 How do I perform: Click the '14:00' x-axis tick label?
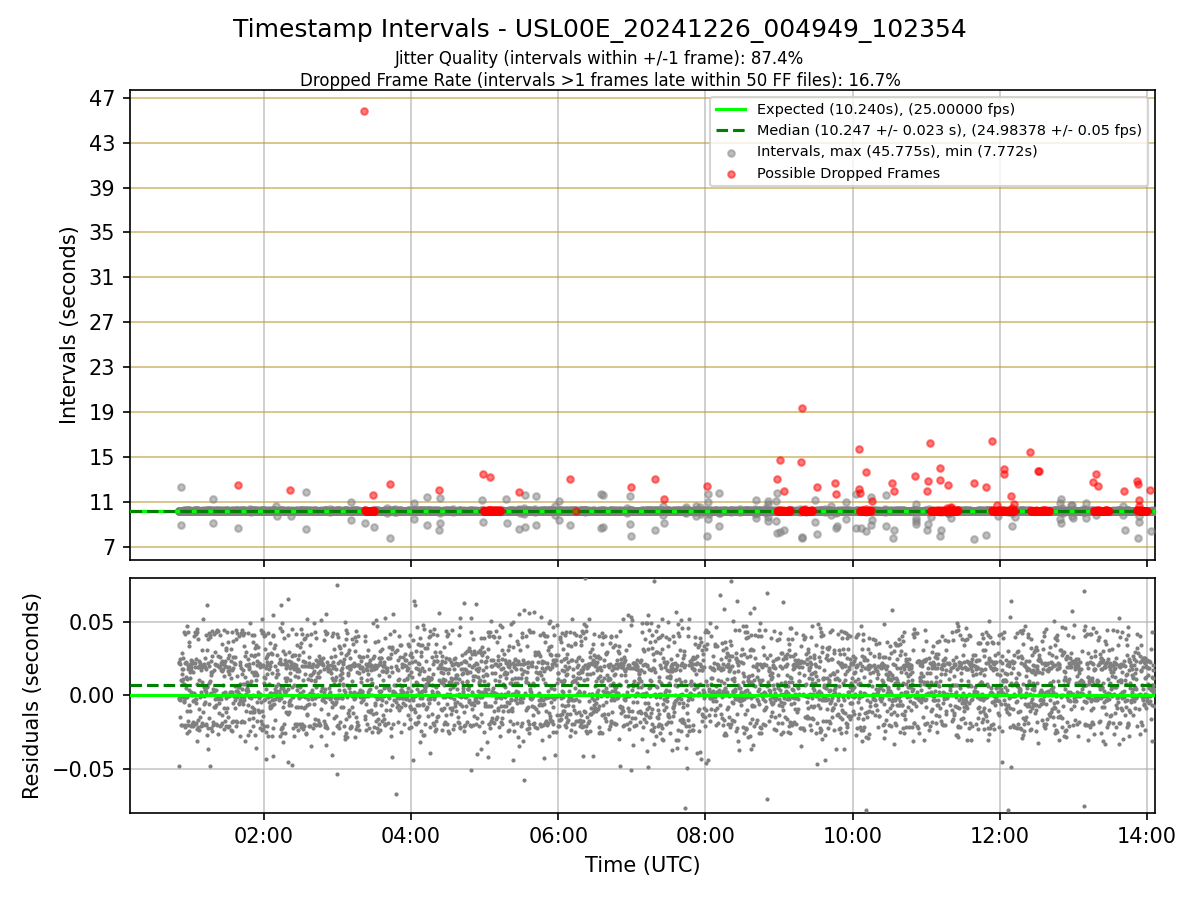click(1146, 834)
